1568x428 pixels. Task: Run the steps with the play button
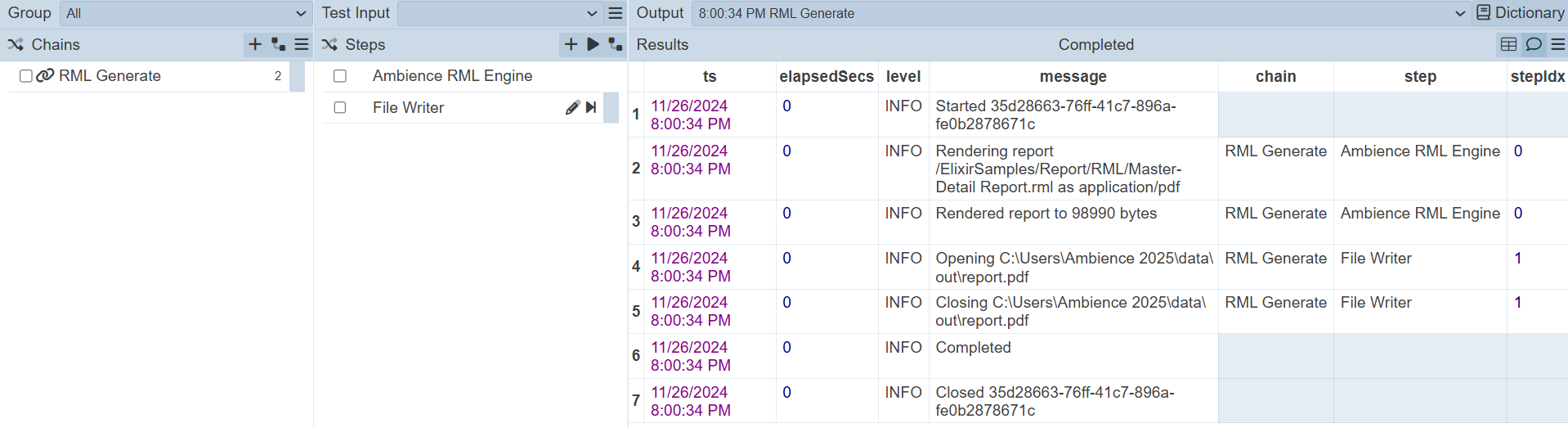pos(594,44)
